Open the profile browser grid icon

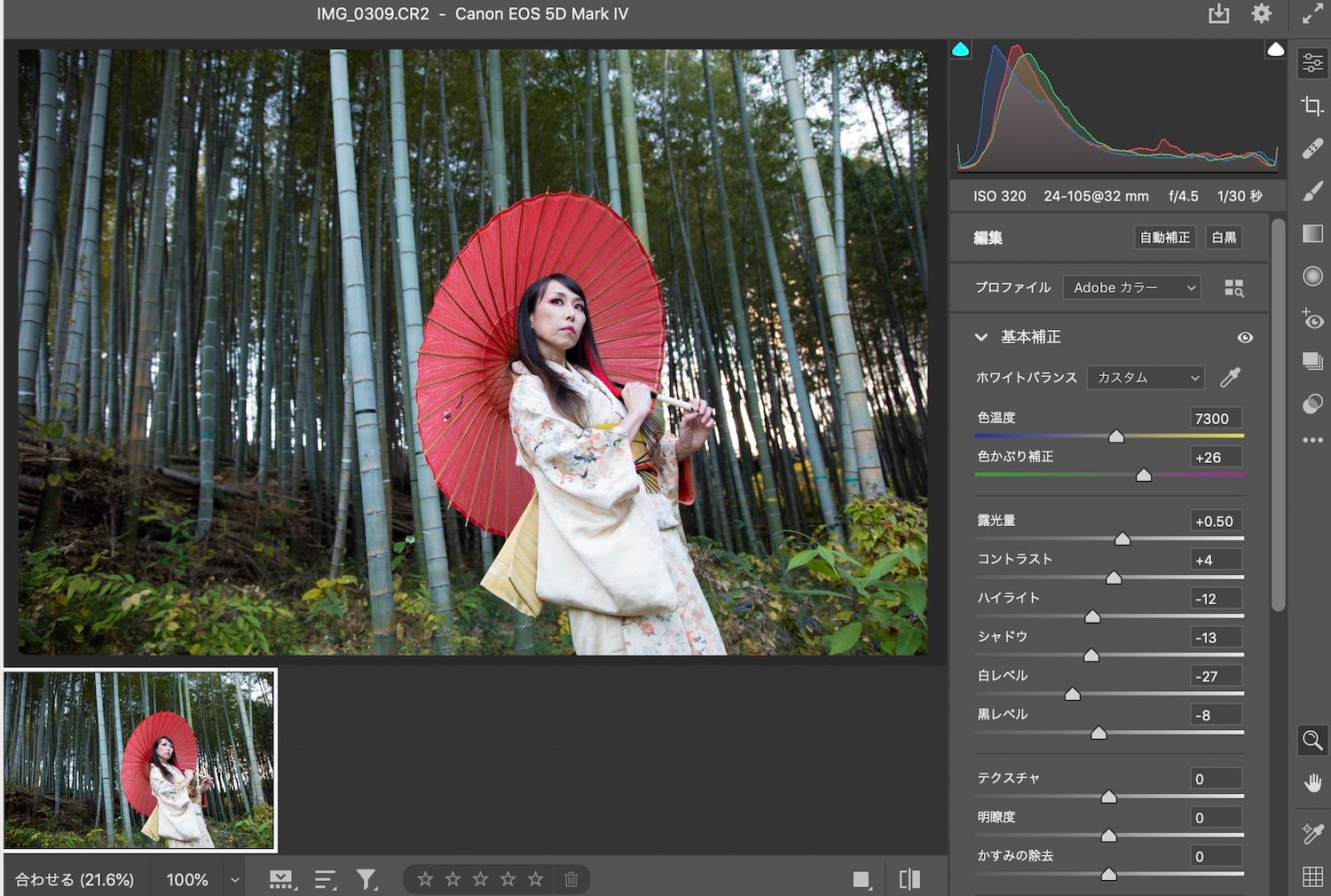click(x=1233, y=287)
